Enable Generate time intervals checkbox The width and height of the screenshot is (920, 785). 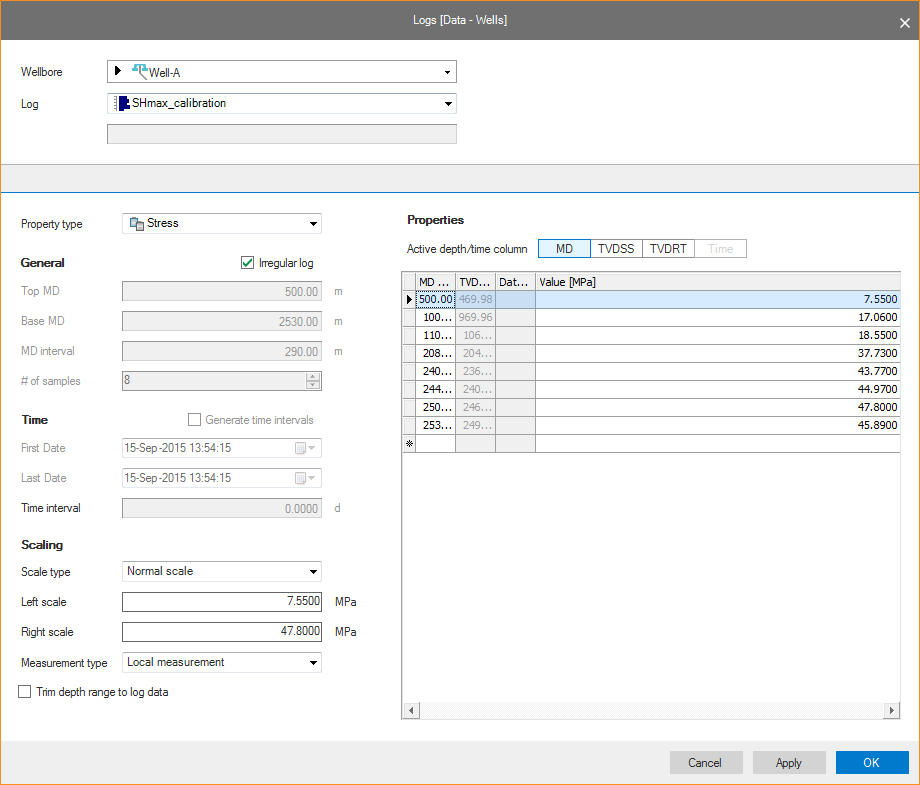click(x=195, y=420)
